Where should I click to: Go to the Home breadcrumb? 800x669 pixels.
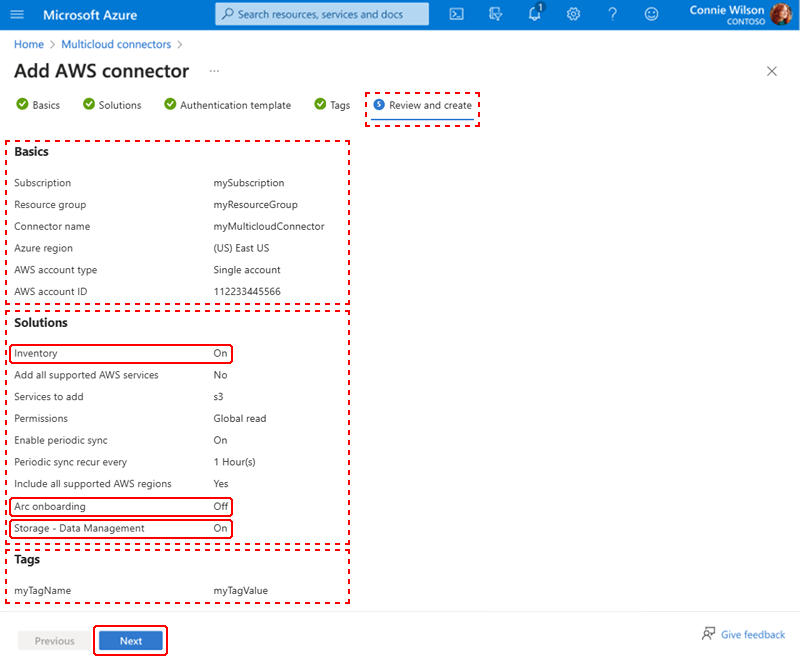(x=29, y=44)
